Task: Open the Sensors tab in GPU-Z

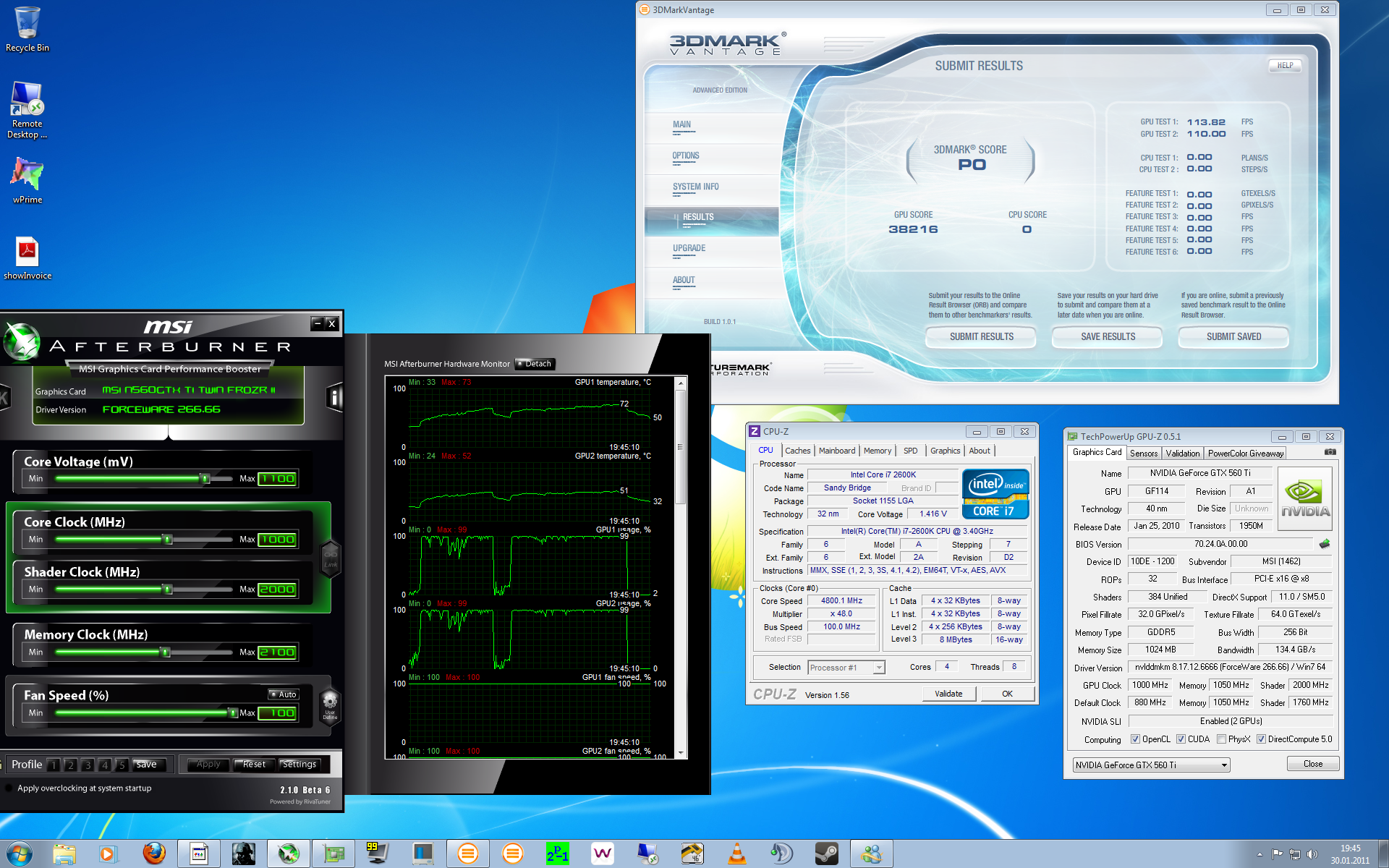Action: (x=1144, y=454)
